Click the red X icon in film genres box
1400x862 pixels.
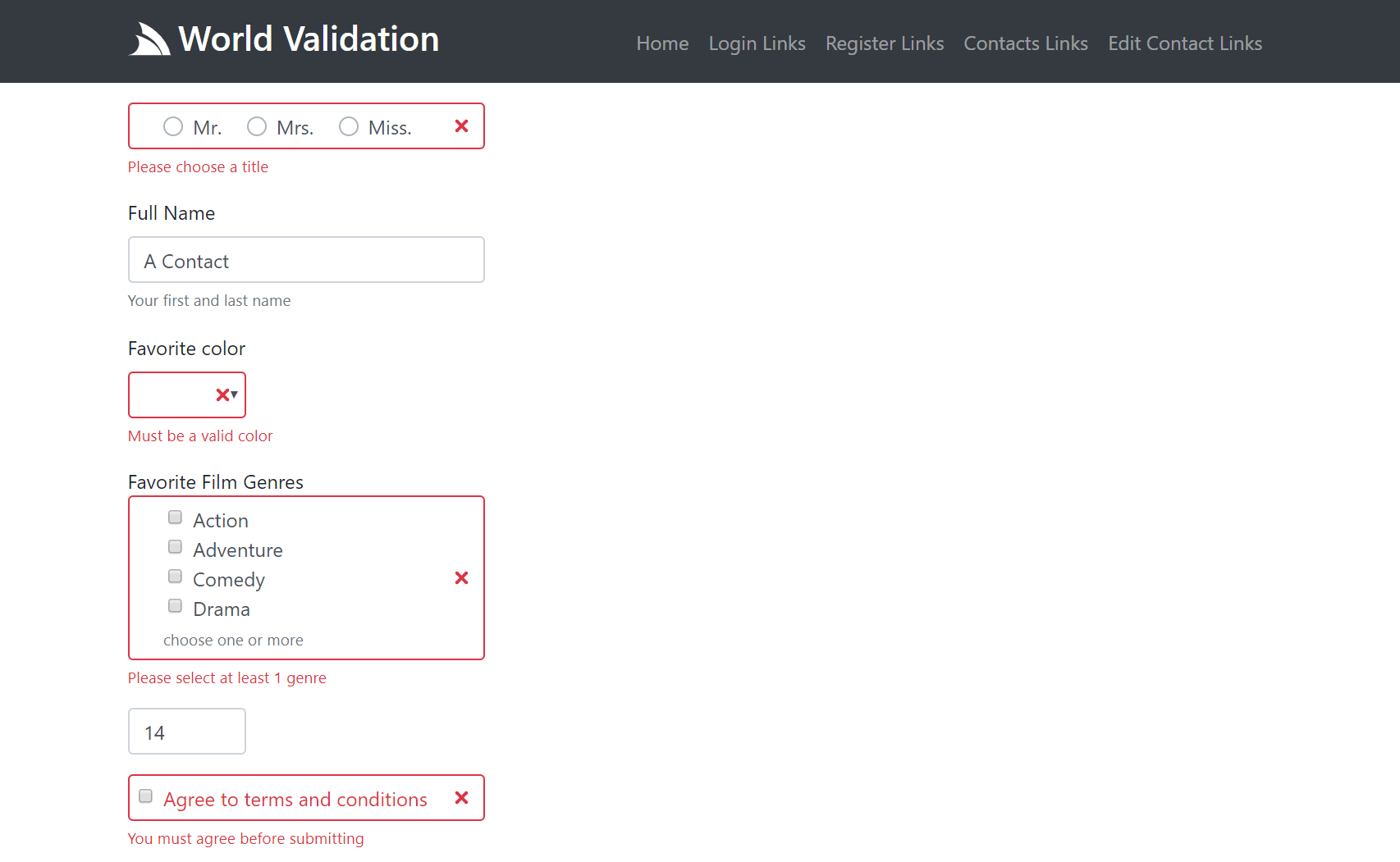point(462,578)
